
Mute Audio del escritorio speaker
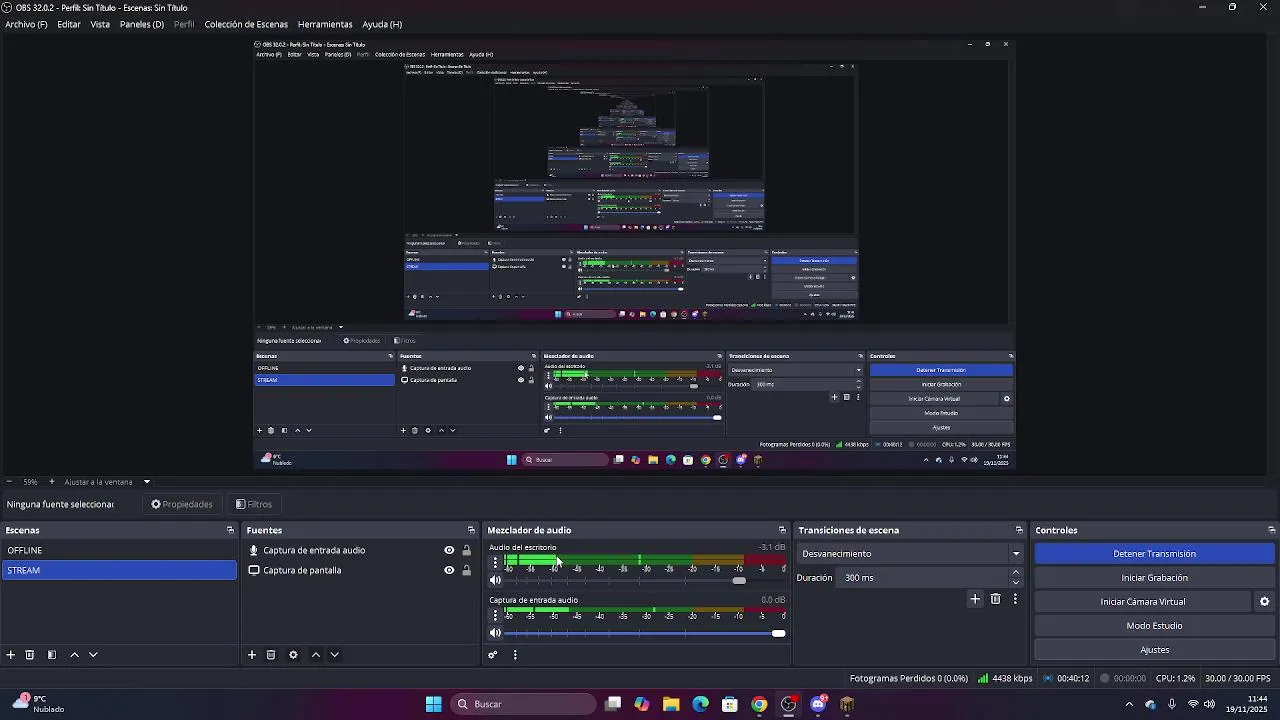pos(495,581)
